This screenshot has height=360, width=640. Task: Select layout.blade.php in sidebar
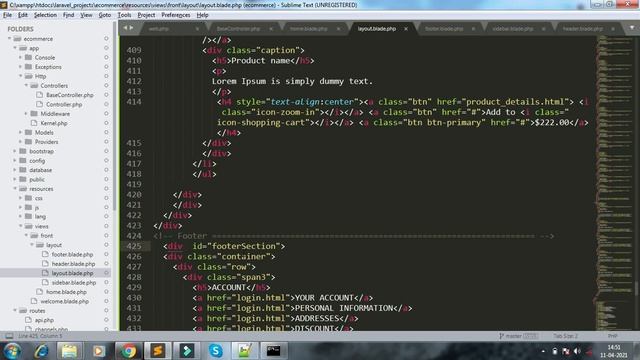coord(72,273)
